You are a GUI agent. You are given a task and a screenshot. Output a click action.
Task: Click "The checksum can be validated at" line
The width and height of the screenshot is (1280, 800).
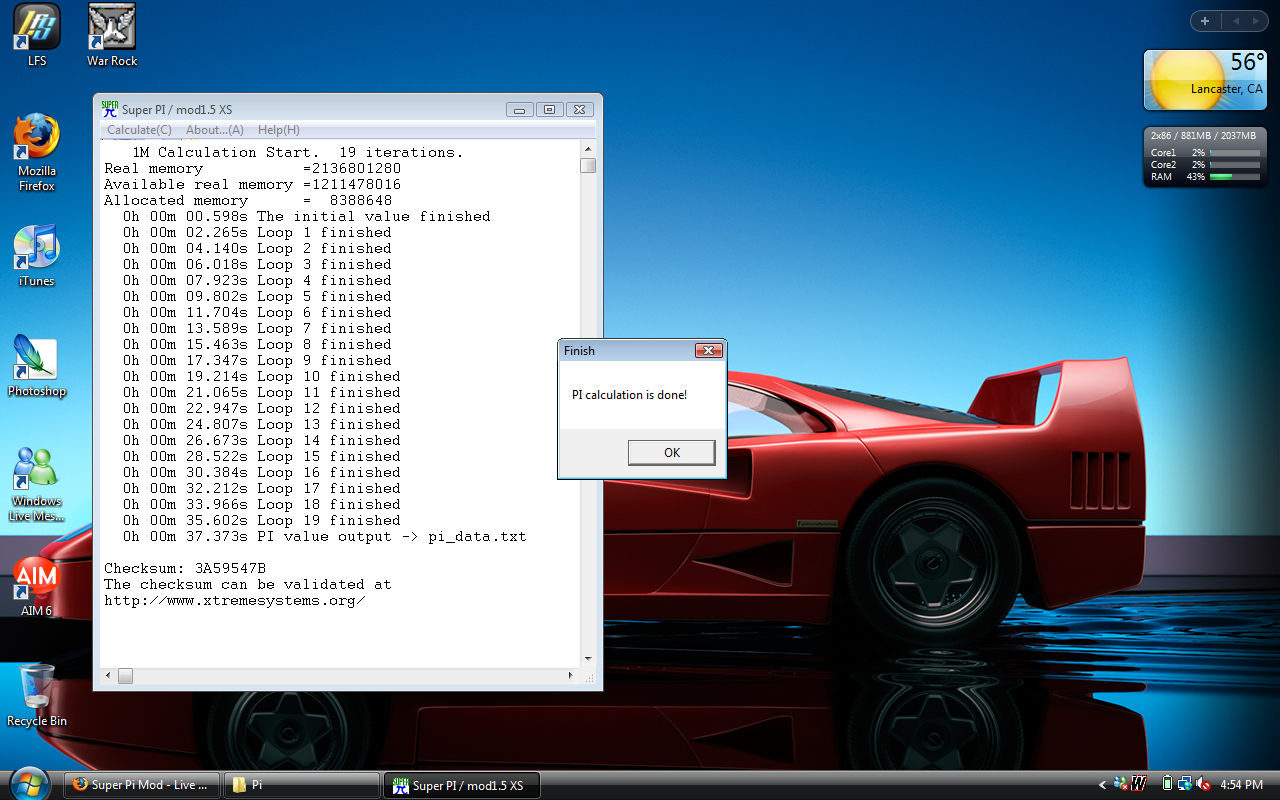click(248, 584)
